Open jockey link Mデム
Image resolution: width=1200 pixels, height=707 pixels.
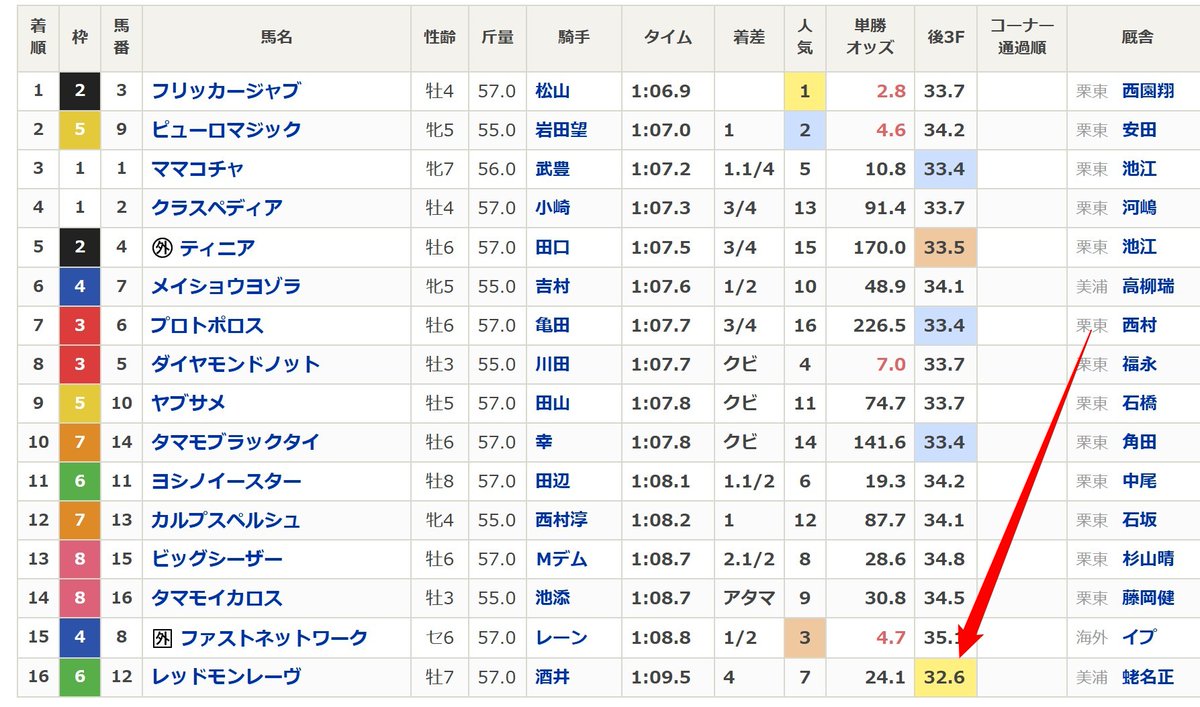pyautogui.click(x=562, y=559)
